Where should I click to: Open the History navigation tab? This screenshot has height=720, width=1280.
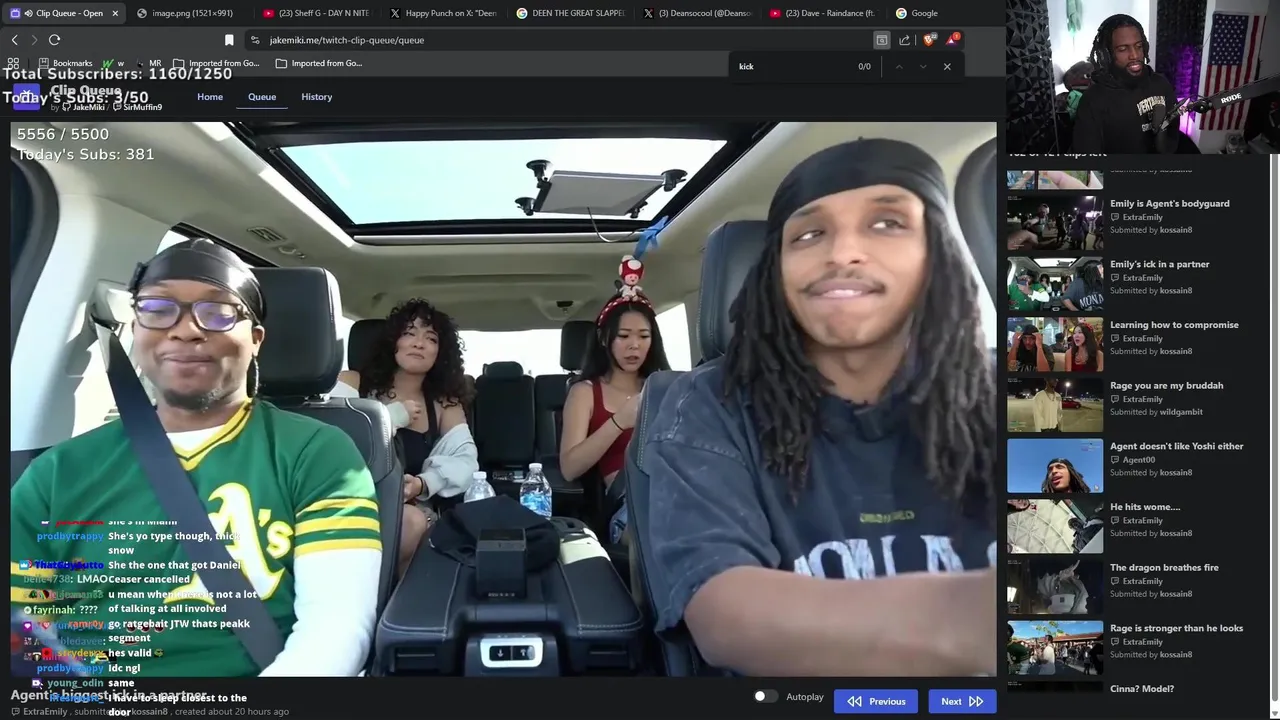tap(316, 97)
